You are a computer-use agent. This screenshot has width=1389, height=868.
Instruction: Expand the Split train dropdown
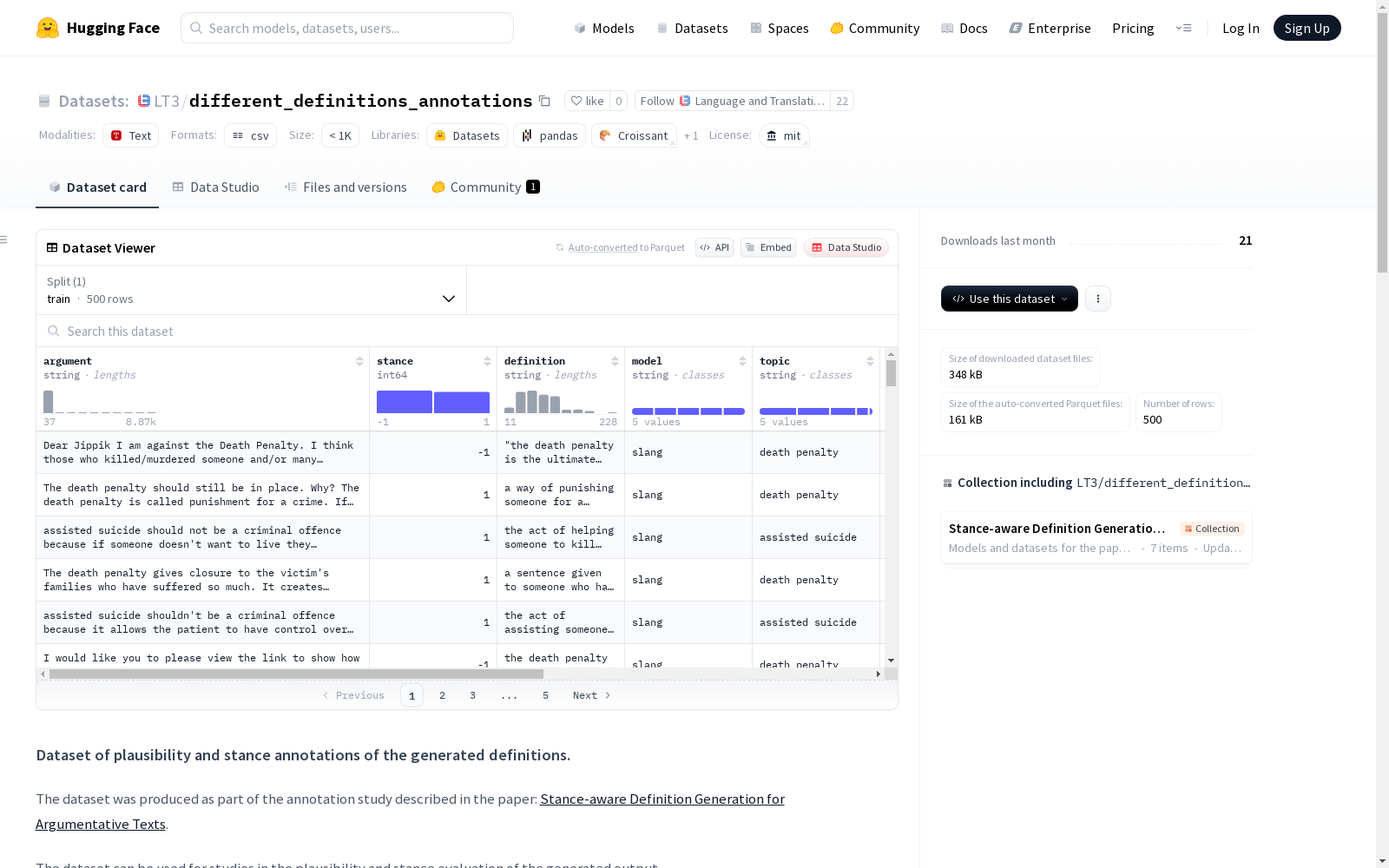[x=252, y=290]
